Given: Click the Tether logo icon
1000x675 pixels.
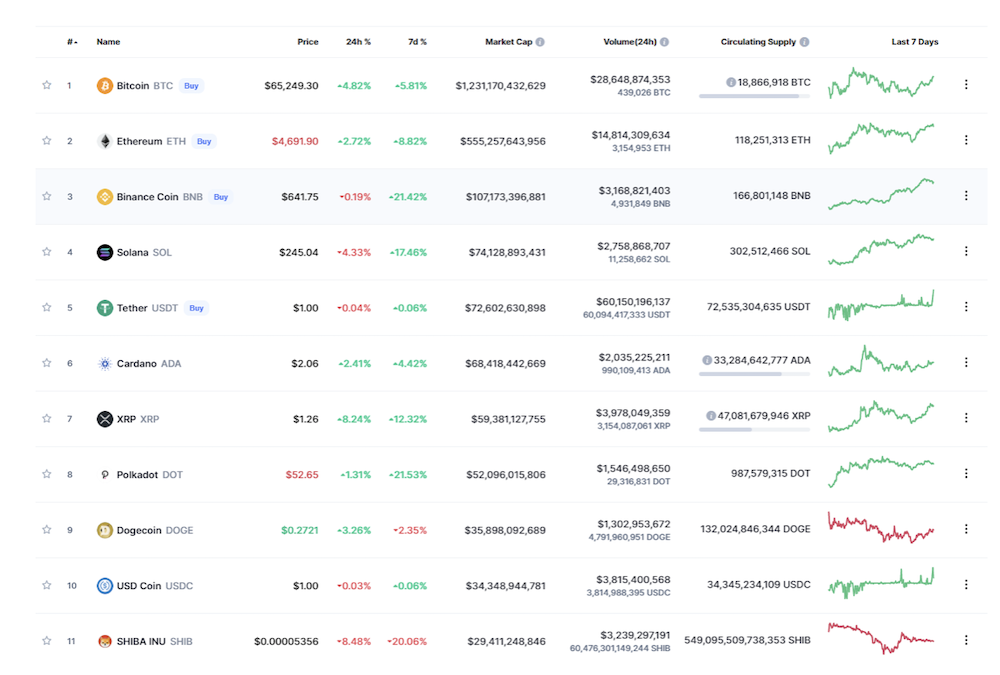Looking at the screenshot, I should coord(105,308).
